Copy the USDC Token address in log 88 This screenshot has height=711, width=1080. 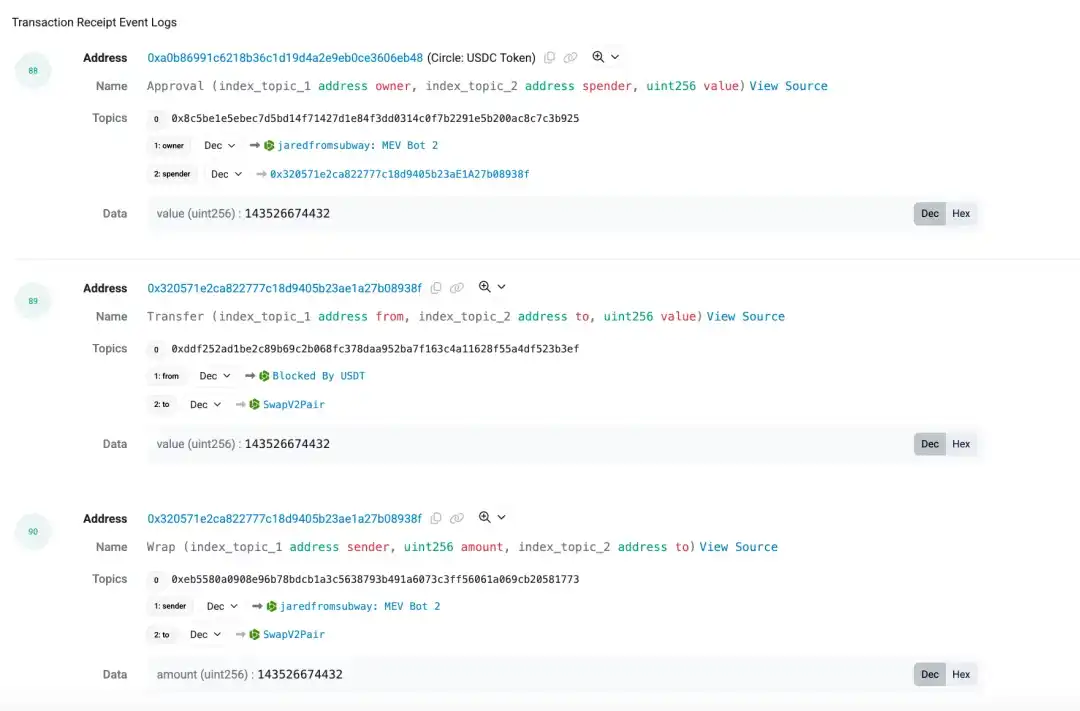(x=549, y=58)
